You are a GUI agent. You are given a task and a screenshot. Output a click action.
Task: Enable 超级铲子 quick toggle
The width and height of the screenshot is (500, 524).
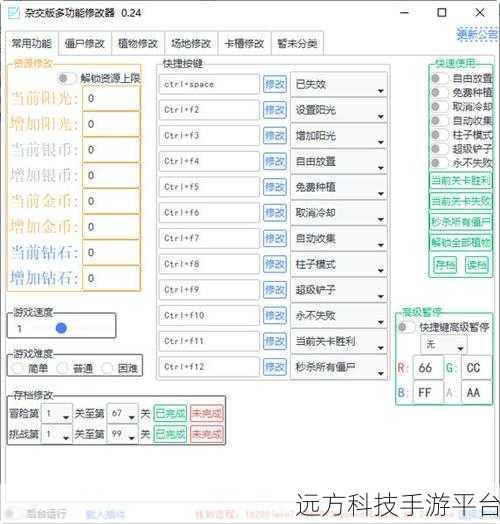pos(439,149)
